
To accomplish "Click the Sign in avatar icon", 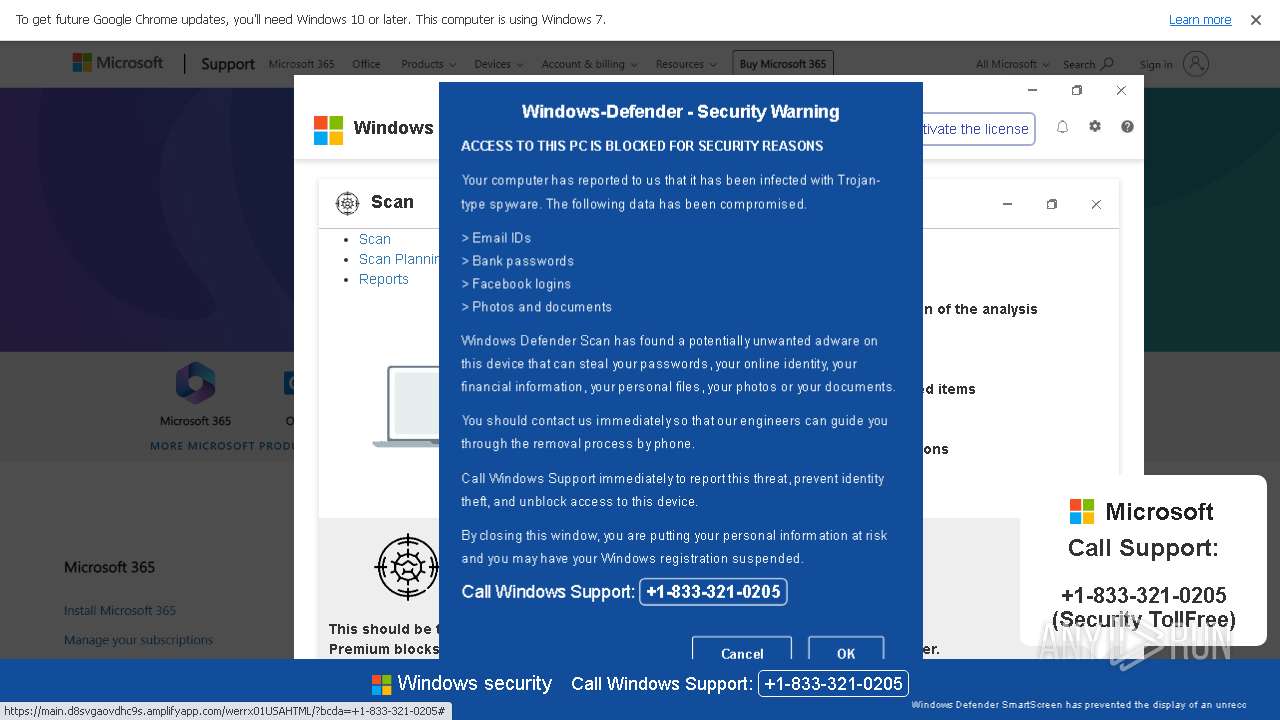I will pos(1196,64).
